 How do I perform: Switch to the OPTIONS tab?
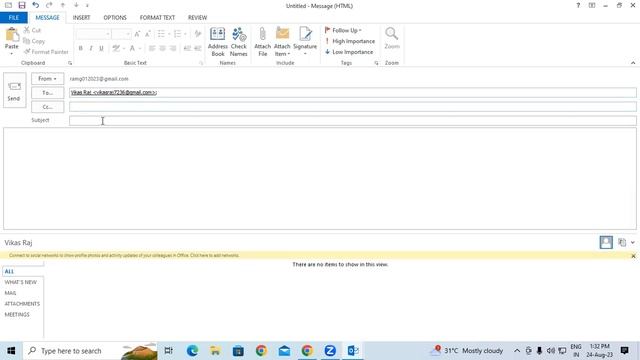click(x=115, y=18)
